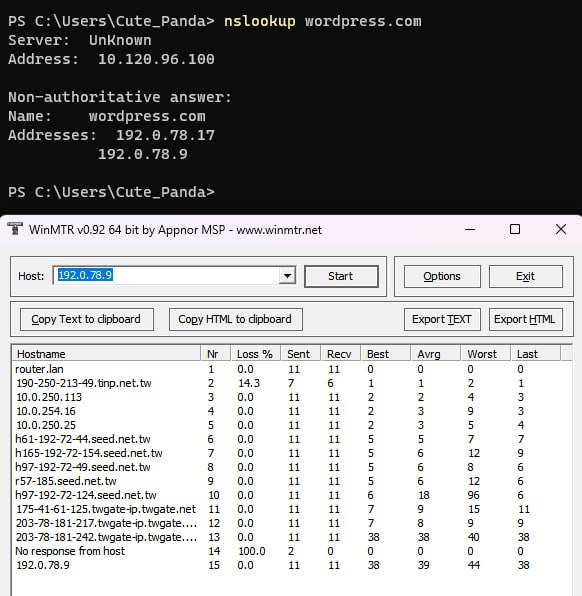Minimize the WinMTR window
The width and height of the screenshot is (582, 596).
pos(470,229)
